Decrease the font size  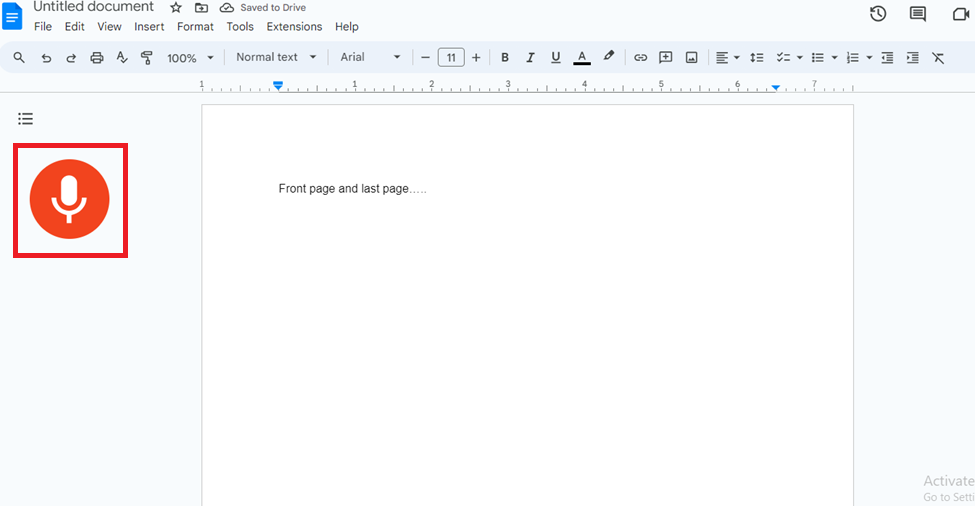tap(425, 58)
